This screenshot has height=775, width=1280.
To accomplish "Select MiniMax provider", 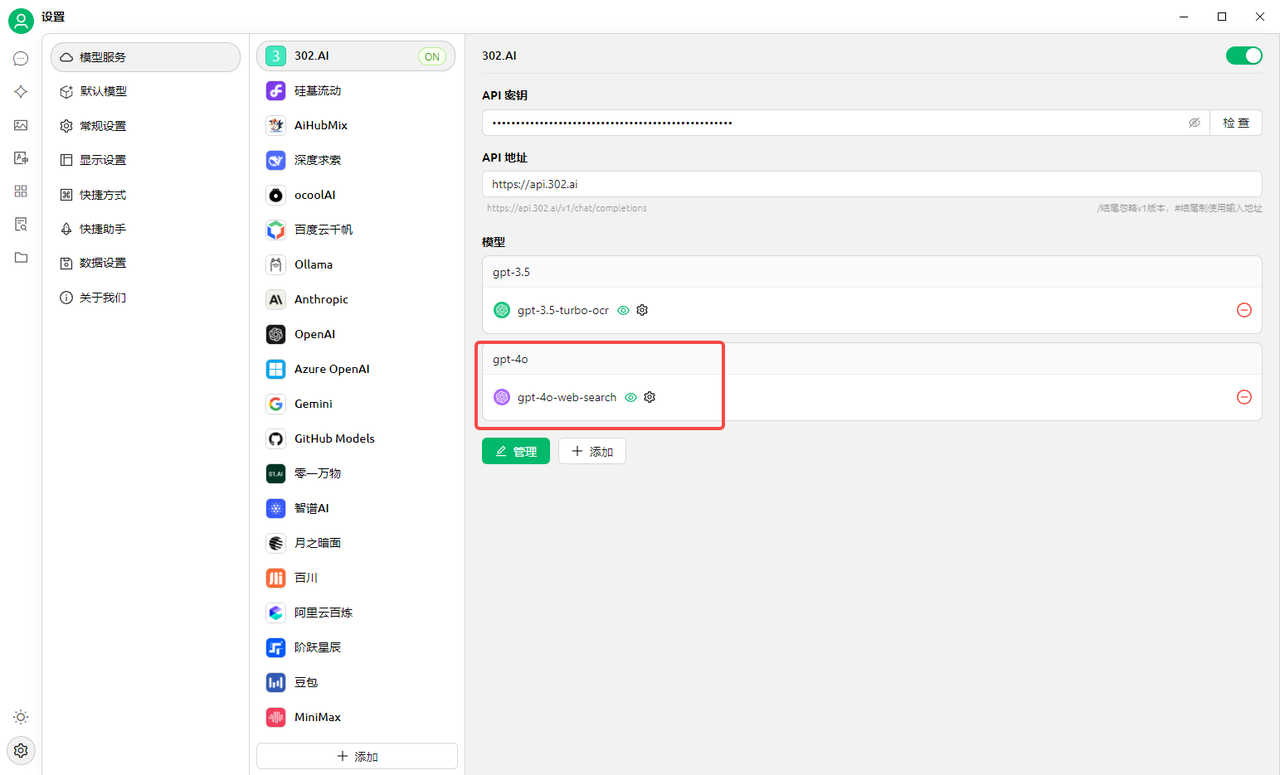I will click(356, 717).
